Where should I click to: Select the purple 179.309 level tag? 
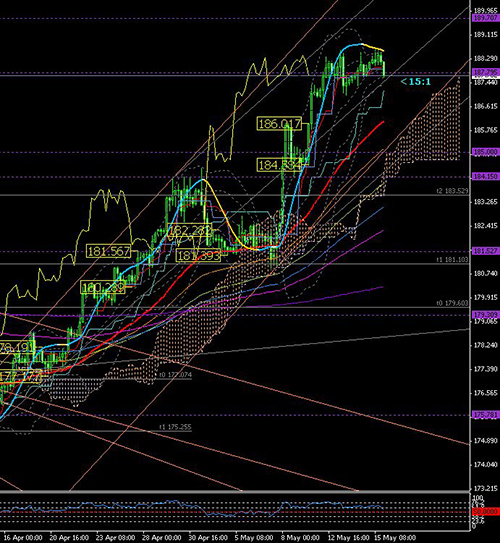[x=486, y=314]
